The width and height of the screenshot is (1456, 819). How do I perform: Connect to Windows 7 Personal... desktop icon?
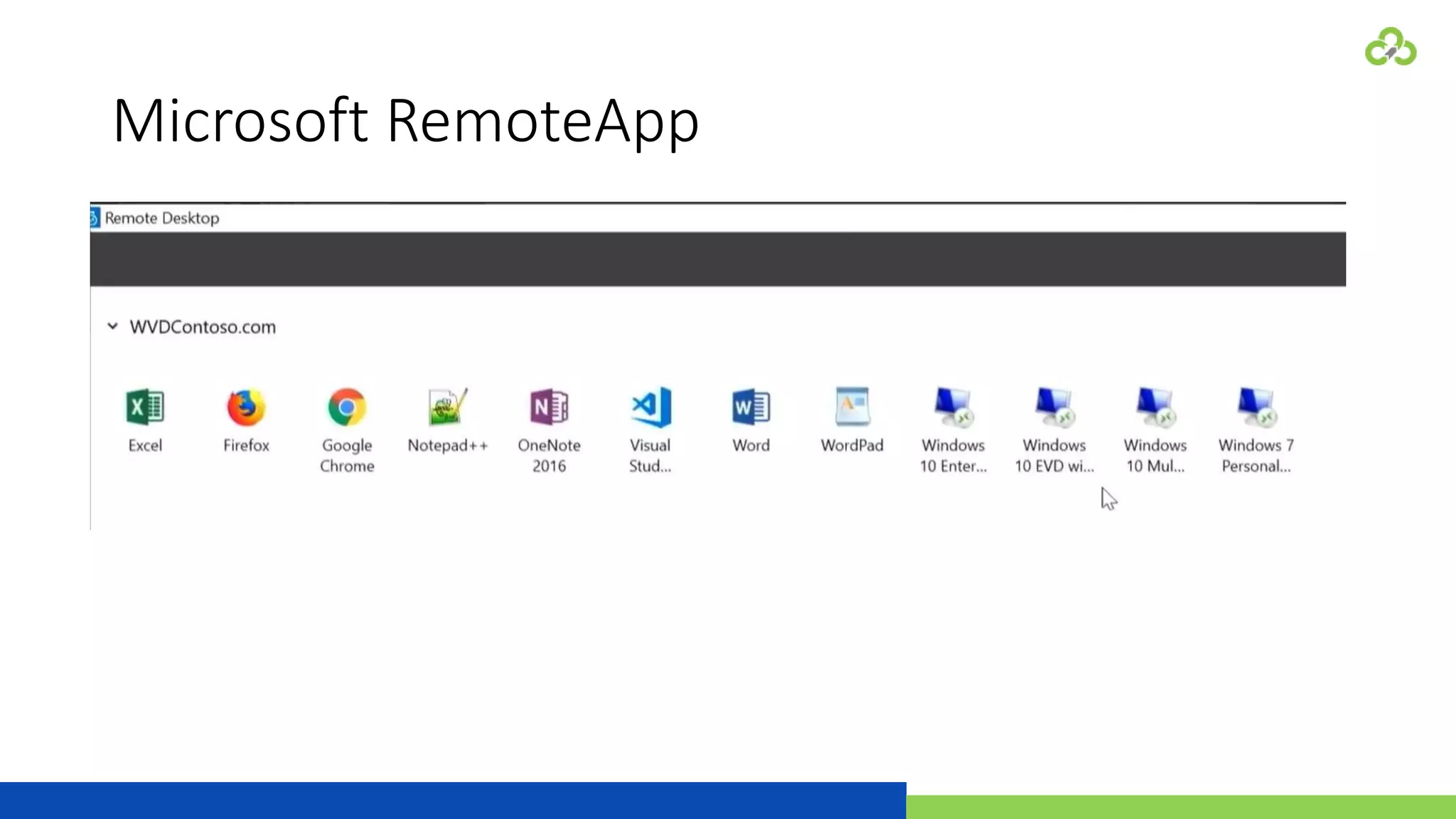[1256, 407]
